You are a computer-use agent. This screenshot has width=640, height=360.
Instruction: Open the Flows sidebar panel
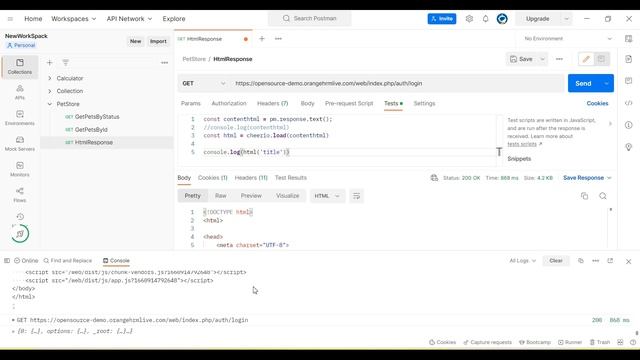(20, 195)
